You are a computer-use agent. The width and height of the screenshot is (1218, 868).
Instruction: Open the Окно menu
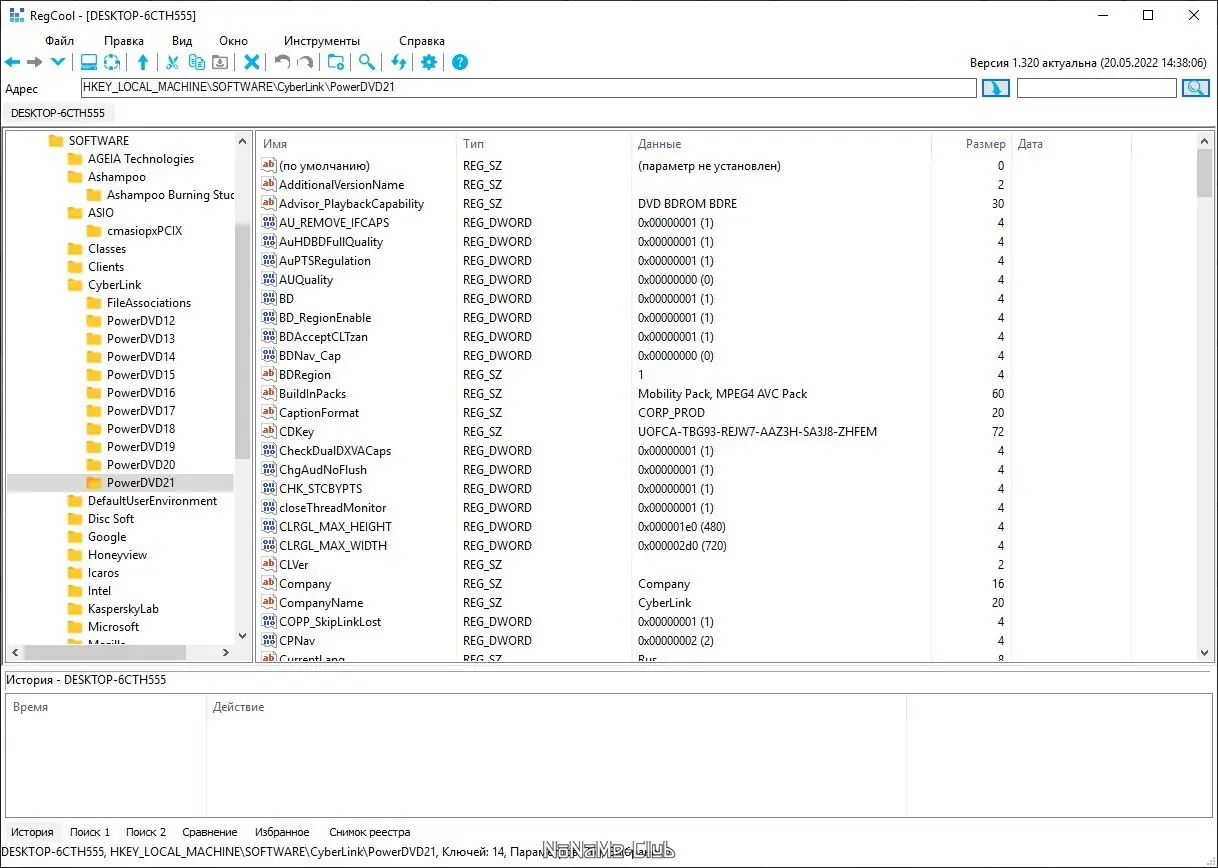click(x=233, y=41)
